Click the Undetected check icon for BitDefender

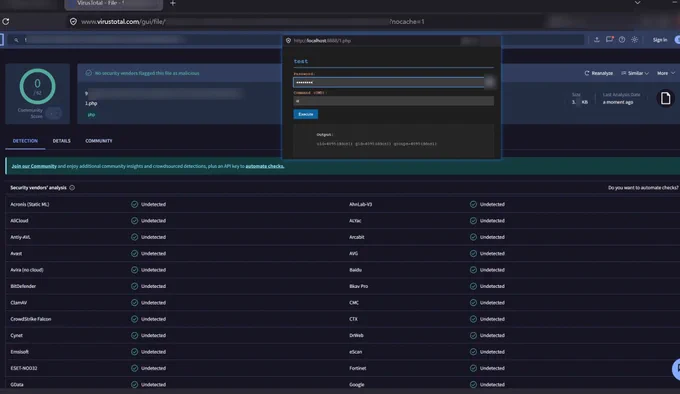pos(134,286)
